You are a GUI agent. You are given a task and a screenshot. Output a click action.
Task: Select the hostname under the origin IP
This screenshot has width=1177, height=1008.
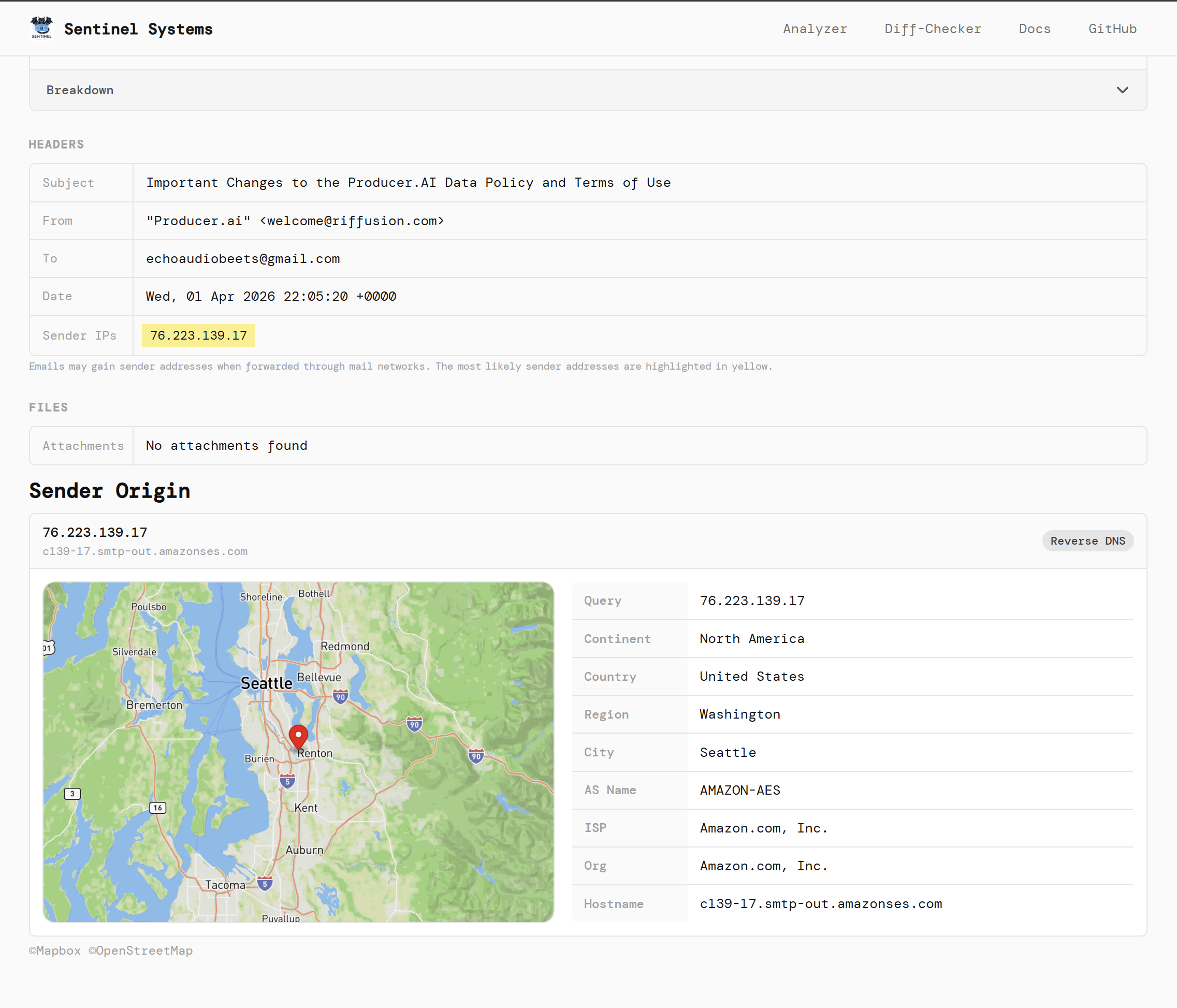point(145,551)
